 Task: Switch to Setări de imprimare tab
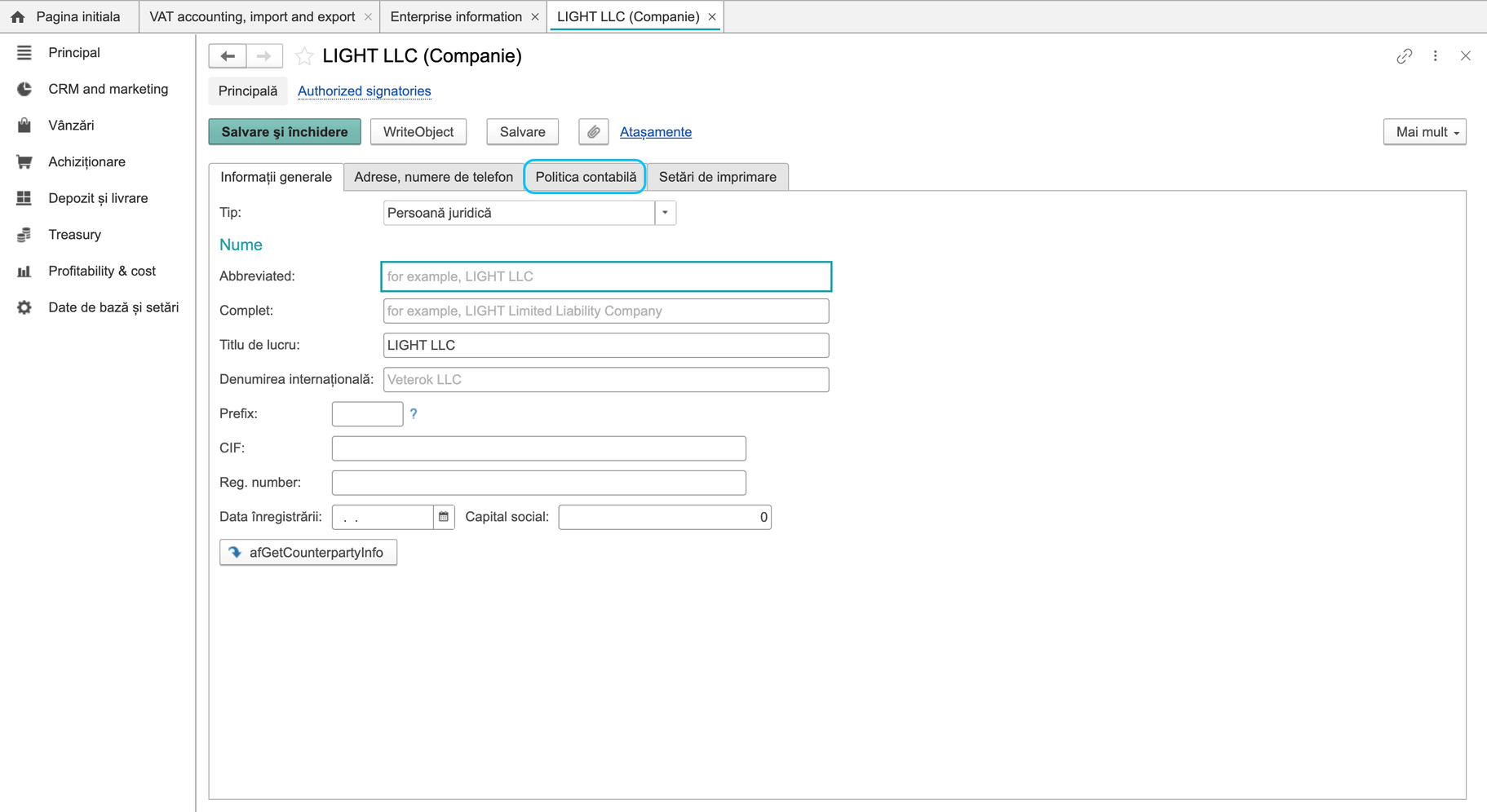pos(718,177)
